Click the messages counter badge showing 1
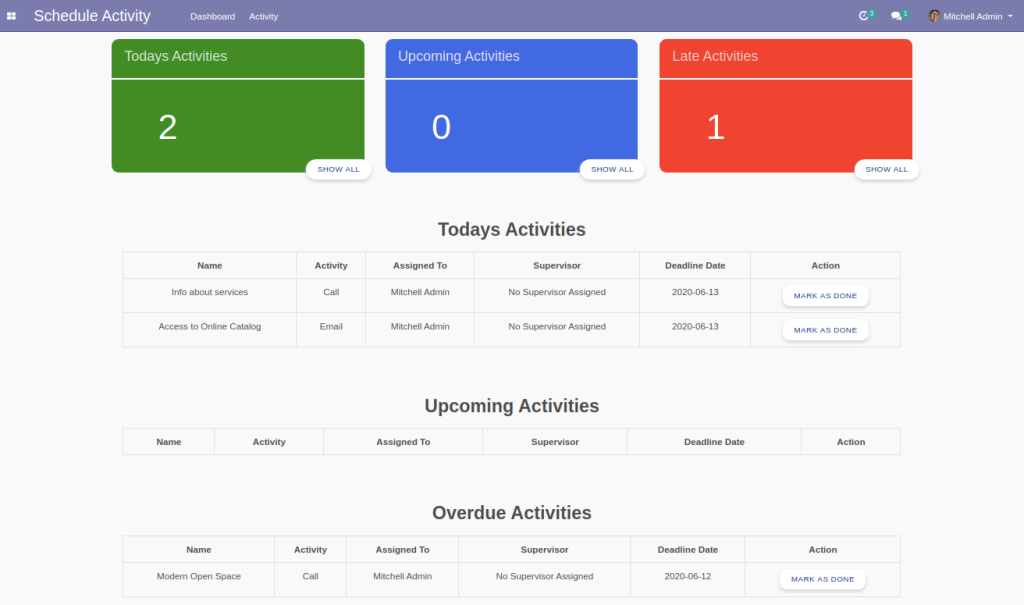This screenshot has height=605, width=1024. [906, 11]
